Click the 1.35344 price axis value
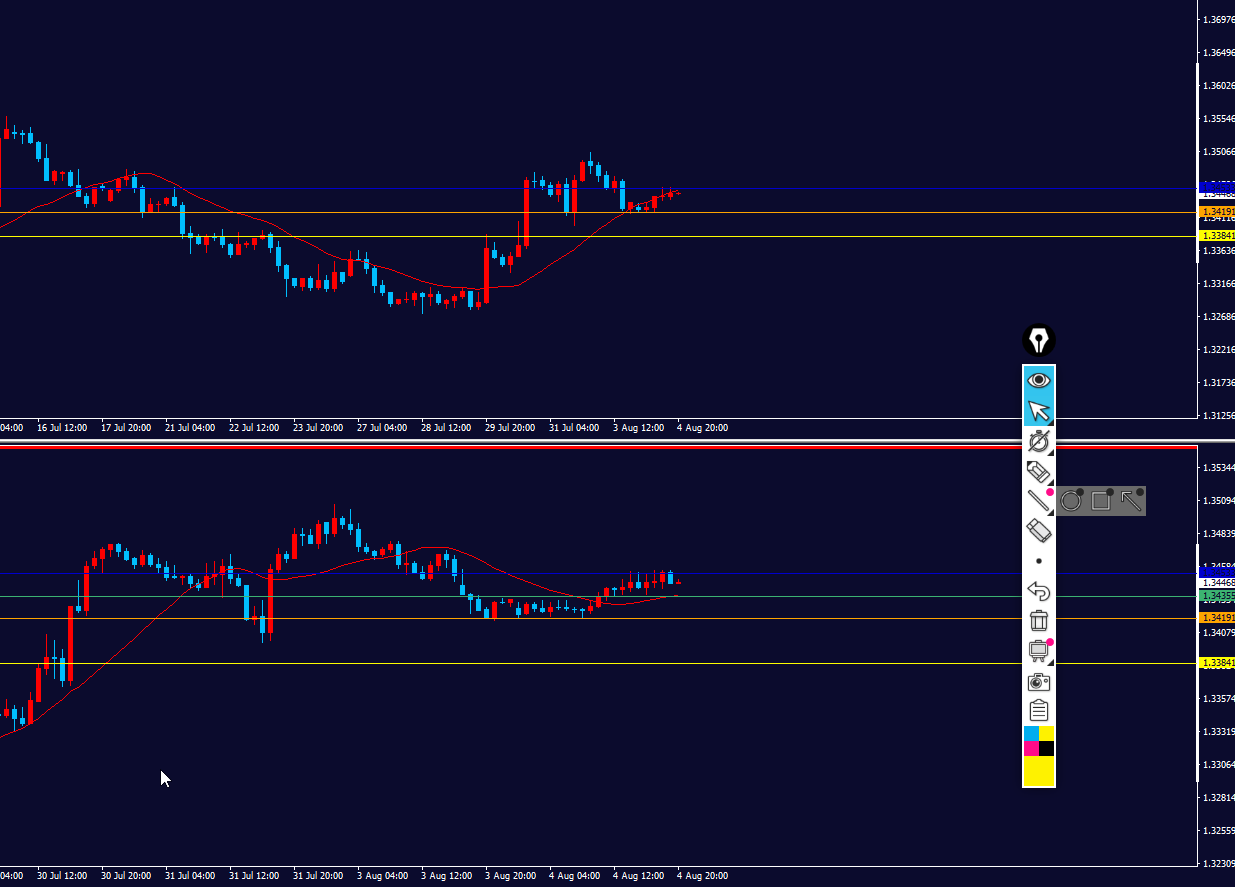This screenshot has height=887, width=1235. (x=1219, y=467)
